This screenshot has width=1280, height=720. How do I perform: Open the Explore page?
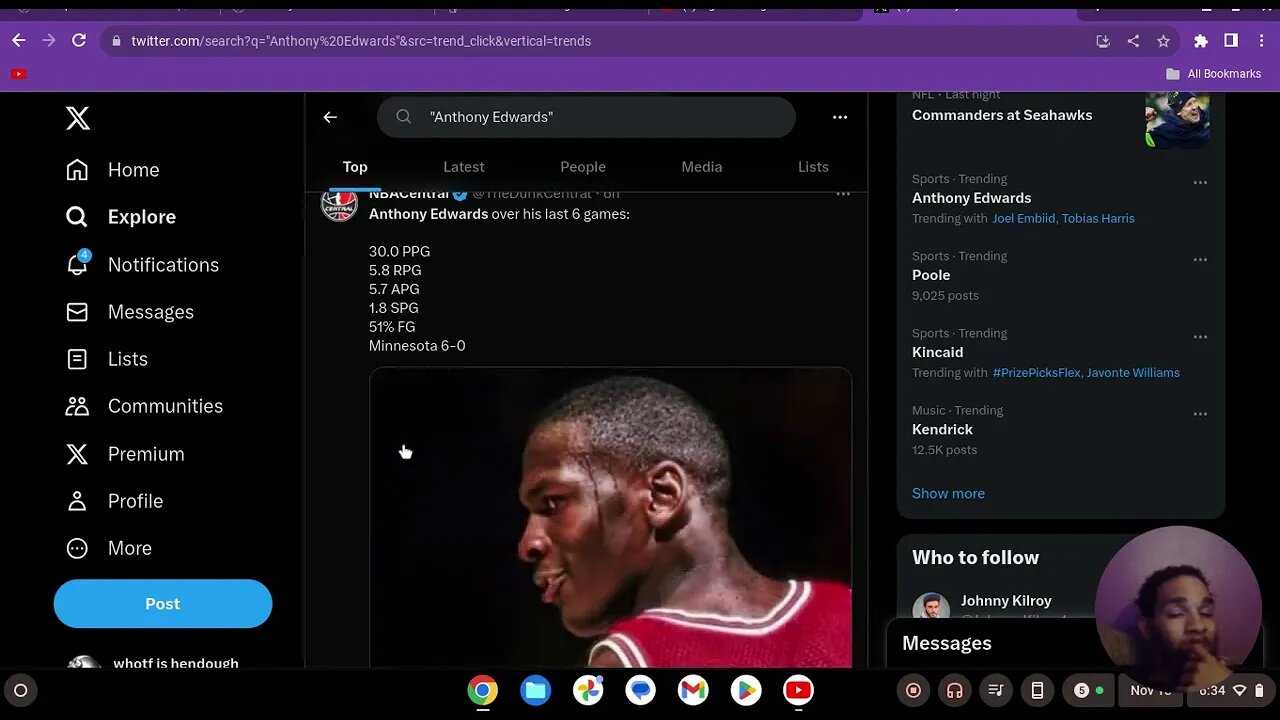121,217
